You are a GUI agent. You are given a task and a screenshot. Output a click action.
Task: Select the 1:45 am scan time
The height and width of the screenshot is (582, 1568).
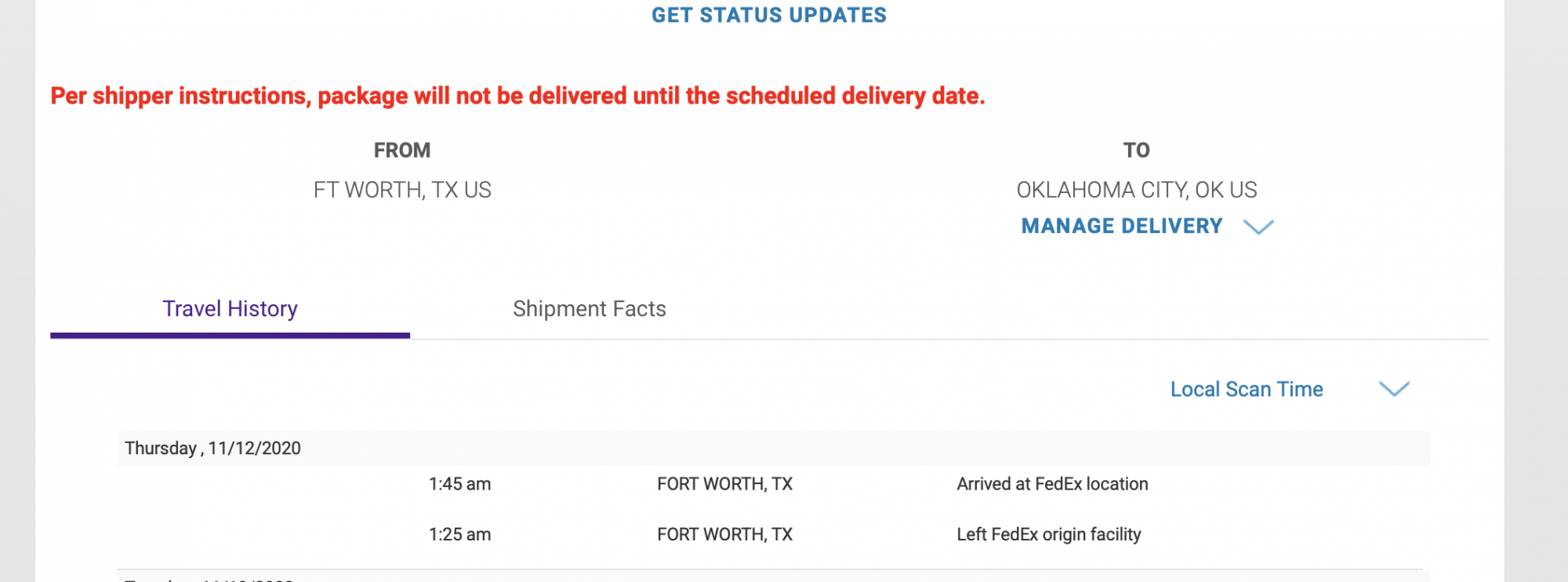coord(459,484)
